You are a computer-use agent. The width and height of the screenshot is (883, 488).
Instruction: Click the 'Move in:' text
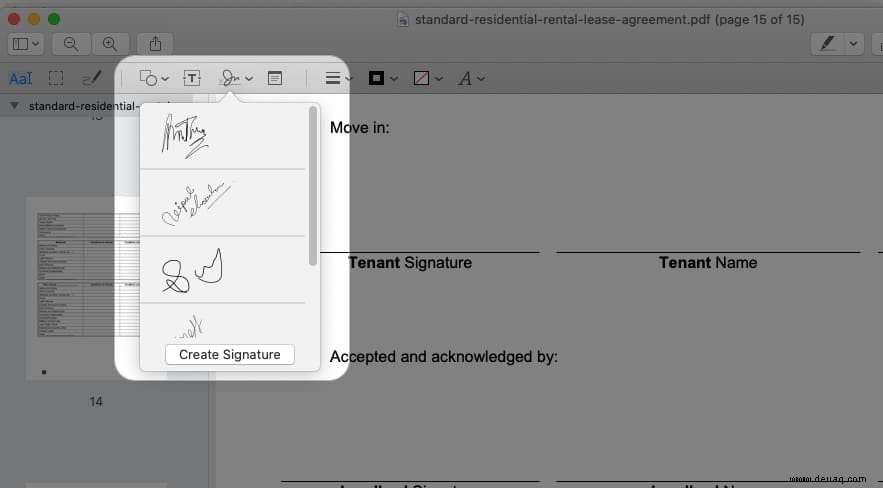coord(360,128)
